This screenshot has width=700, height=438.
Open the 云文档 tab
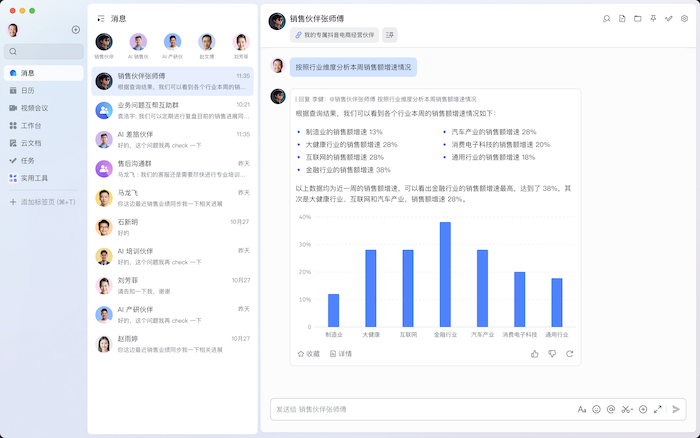[44, 143]
